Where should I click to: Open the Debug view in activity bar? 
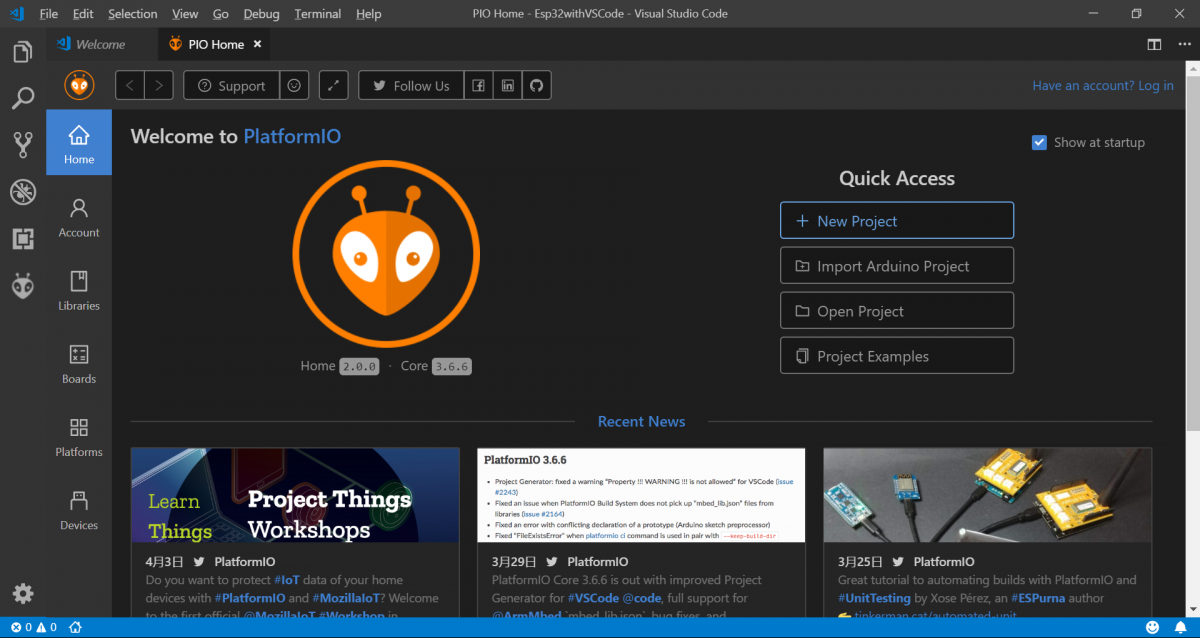[23, 192]
